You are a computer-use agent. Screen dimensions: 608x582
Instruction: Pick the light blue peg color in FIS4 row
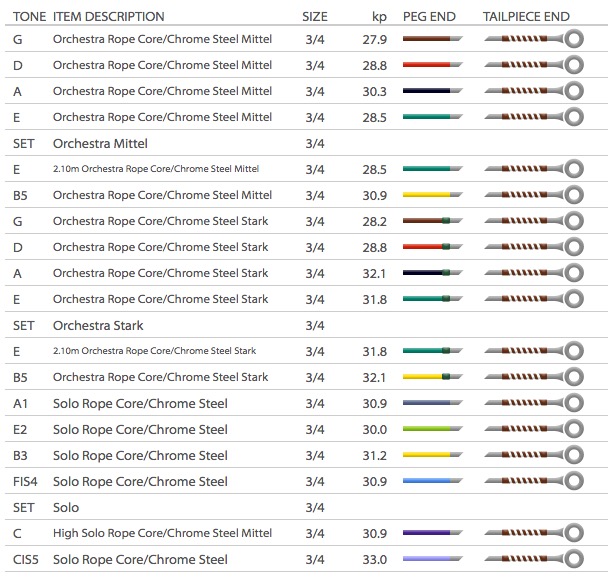432,481
